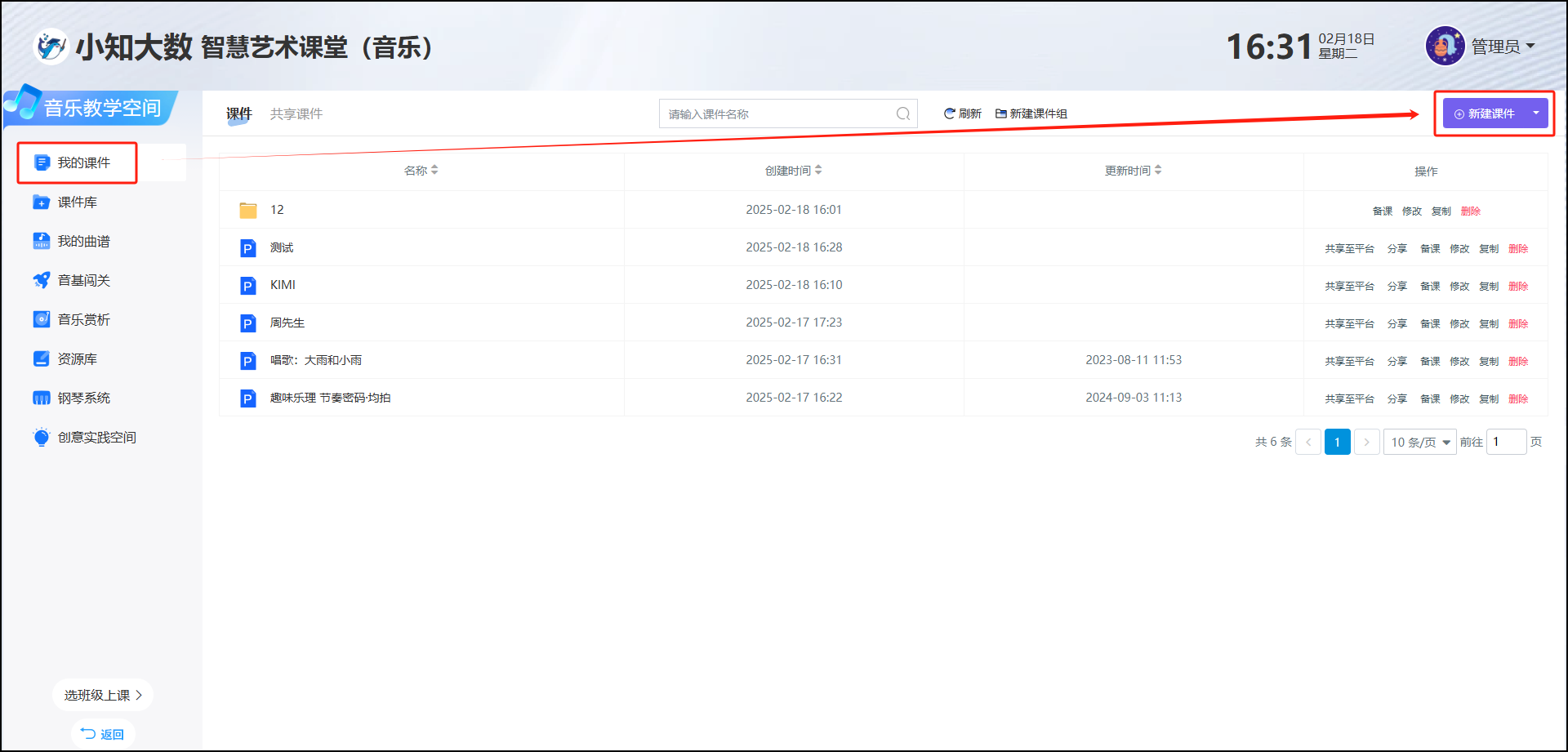Click 修改 for folder 12

[1412, 211]
